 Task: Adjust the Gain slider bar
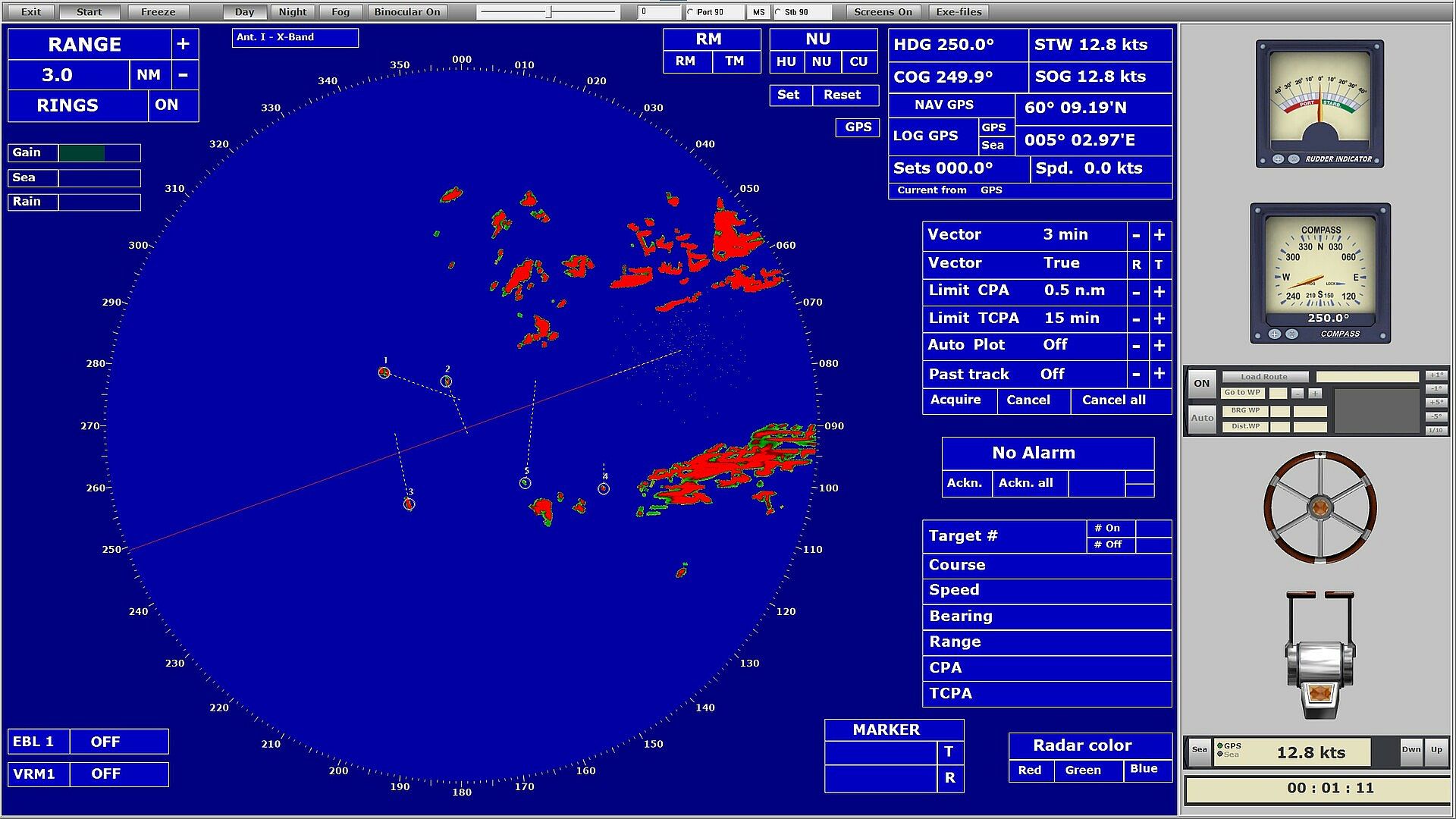pyautogui.click(x=99, y=152)
